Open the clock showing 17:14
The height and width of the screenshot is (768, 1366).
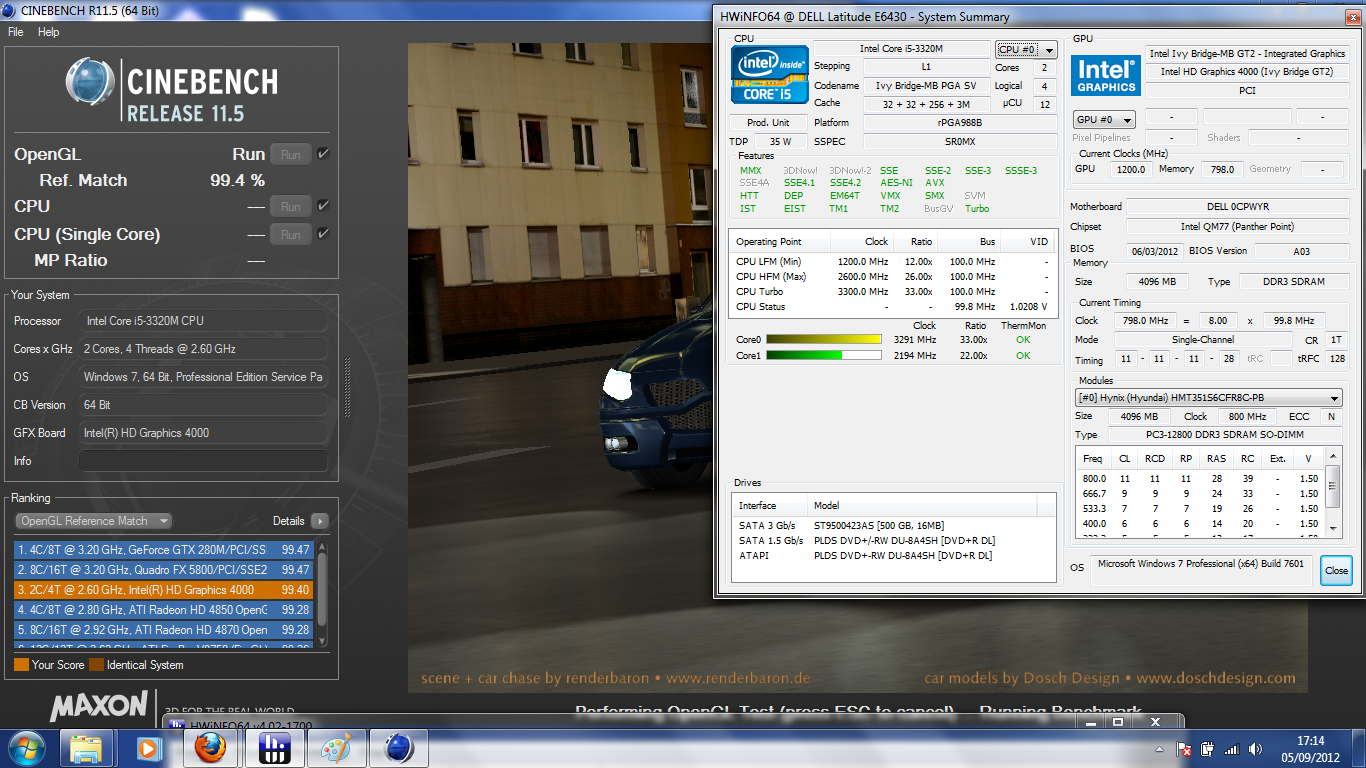click(x=1310, y=741)
